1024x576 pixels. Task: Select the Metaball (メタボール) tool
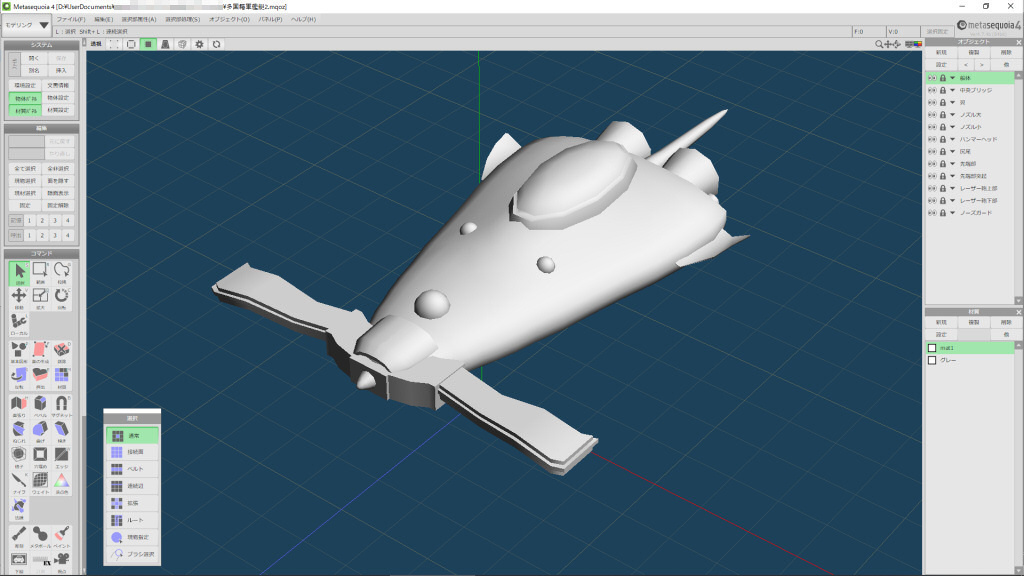(x=40, y=537)
